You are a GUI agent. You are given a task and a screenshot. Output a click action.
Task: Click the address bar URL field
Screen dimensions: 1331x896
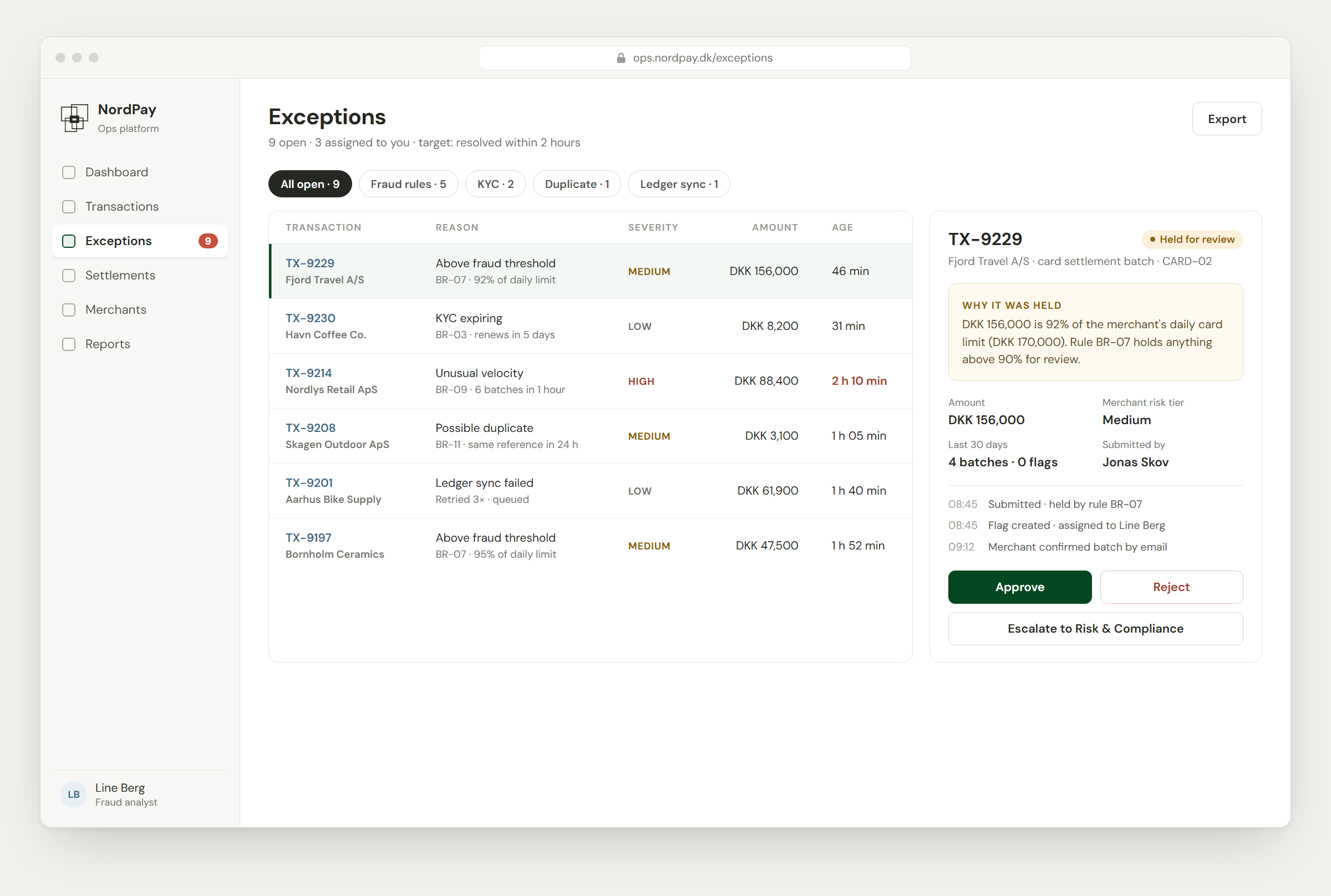(x=694, y=58)
